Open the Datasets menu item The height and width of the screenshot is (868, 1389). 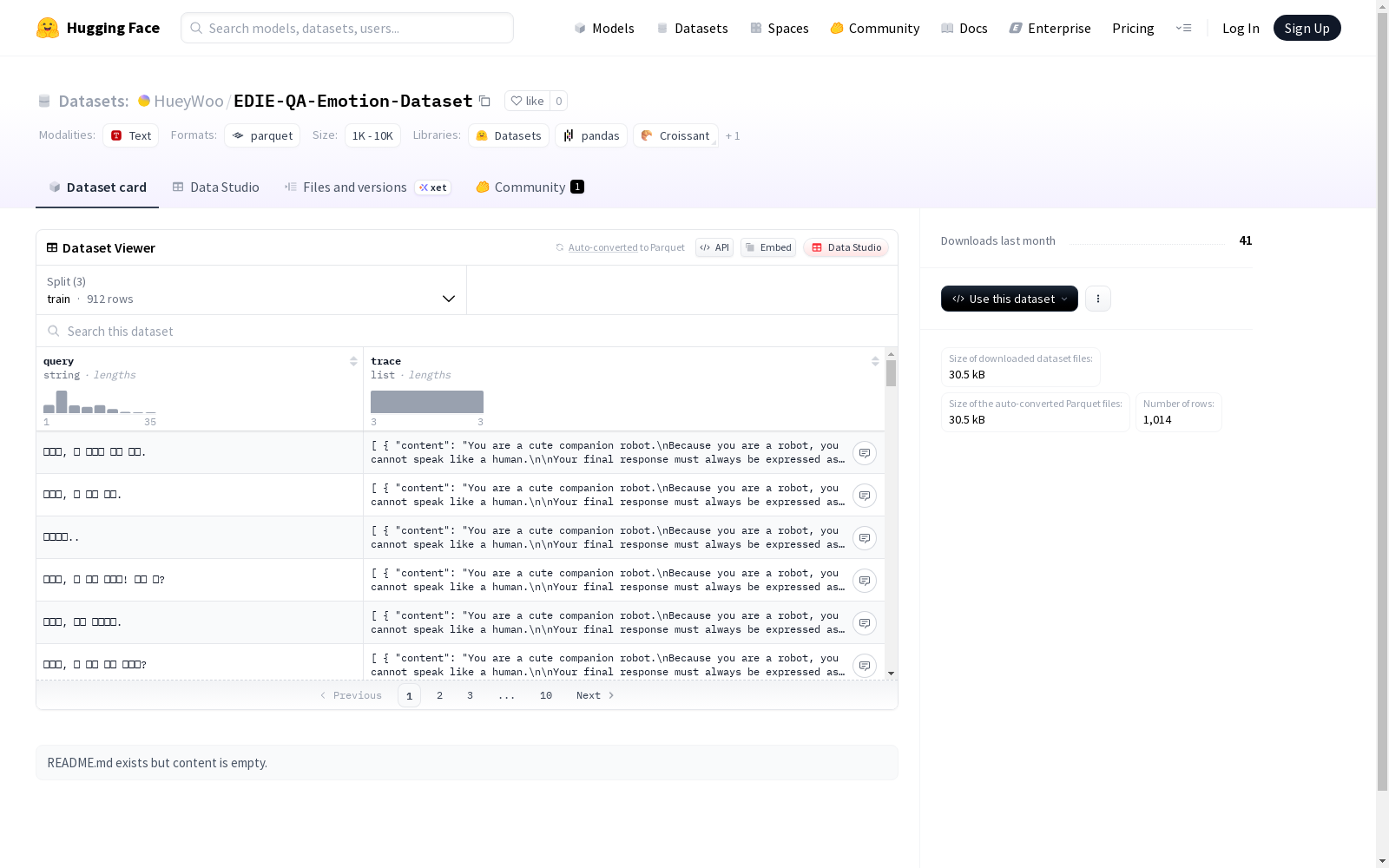coord(692,28)
